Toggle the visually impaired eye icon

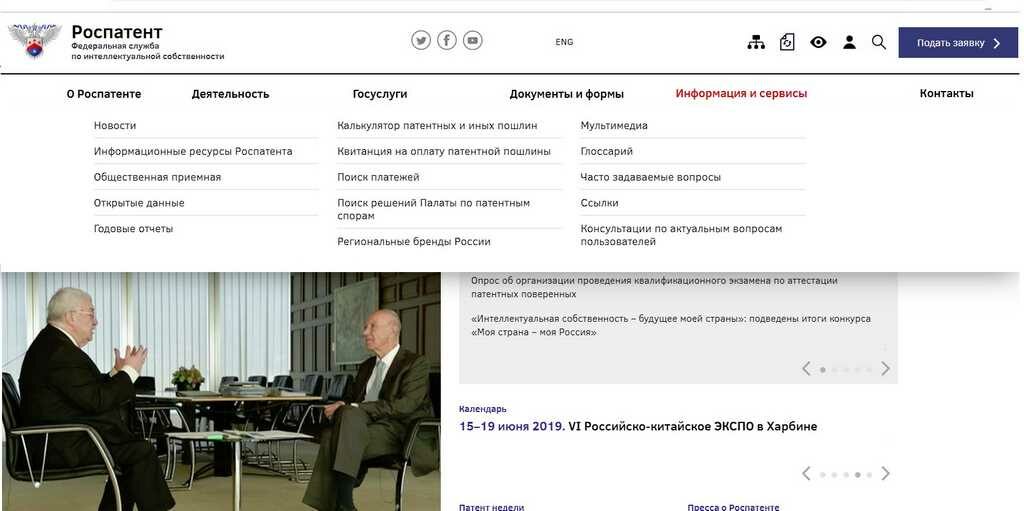tap(818, 42)
